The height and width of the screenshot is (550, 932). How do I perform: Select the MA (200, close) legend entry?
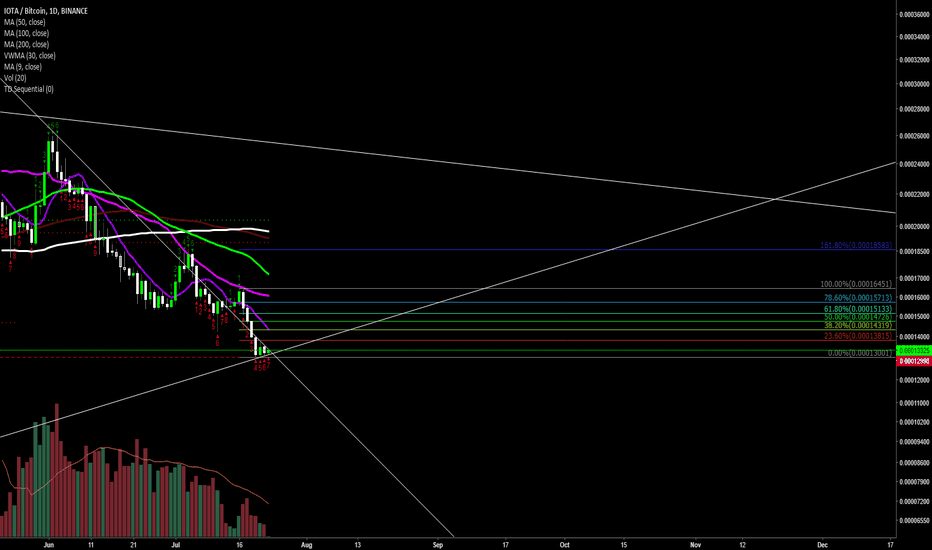[x=26, y=45]
